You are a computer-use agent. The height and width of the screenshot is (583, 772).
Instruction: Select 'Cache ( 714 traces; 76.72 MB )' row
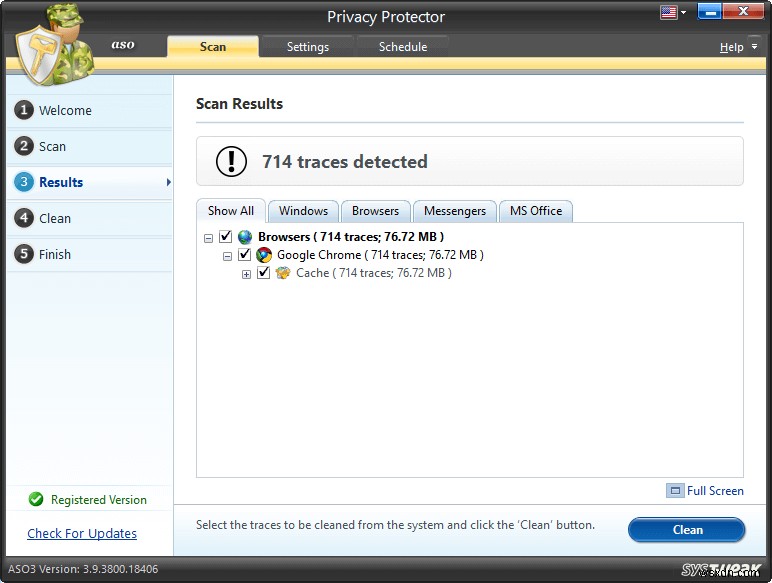pyautogui.click(x=374, y=273)
